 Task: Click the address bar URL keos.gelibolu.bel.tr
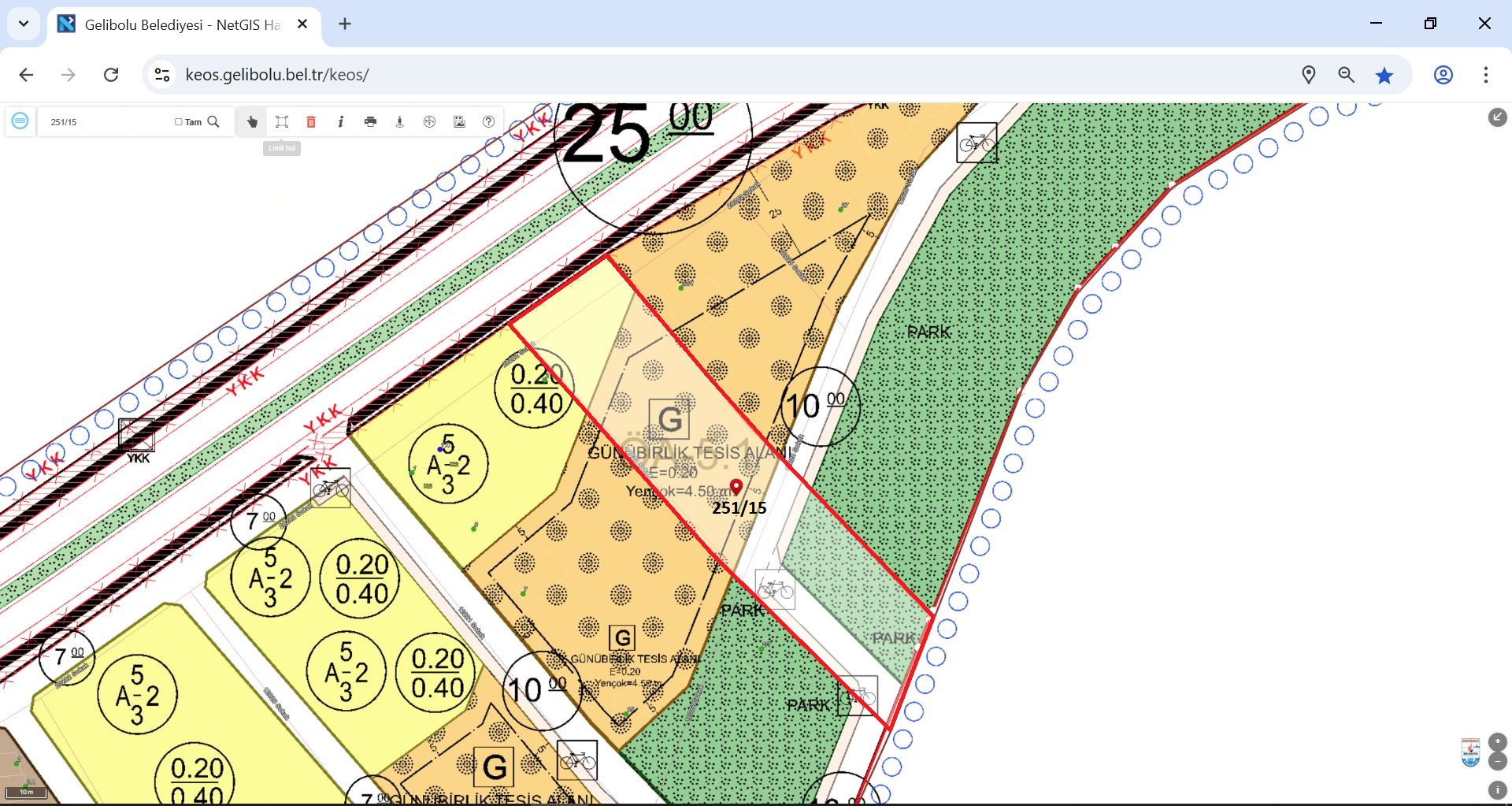coord(277,75)
